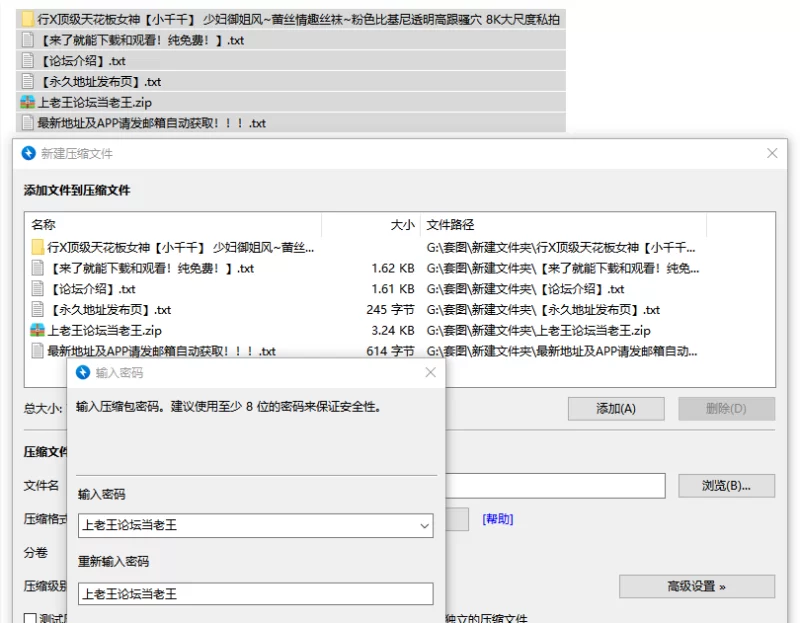
Task: Select 上老王论坛当老王.zip name in top file list
Action: pos(95,103)
